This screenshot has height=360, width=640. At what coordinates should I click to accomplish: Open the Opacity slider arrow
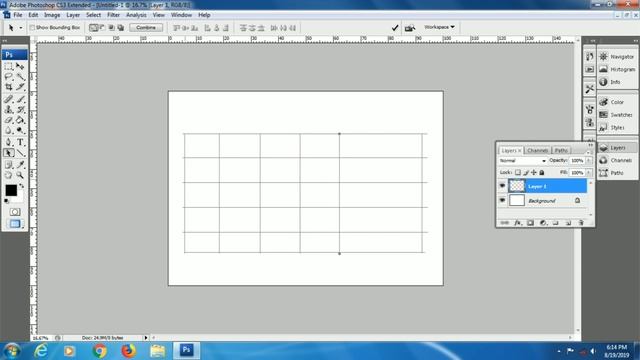pos(589,161)
